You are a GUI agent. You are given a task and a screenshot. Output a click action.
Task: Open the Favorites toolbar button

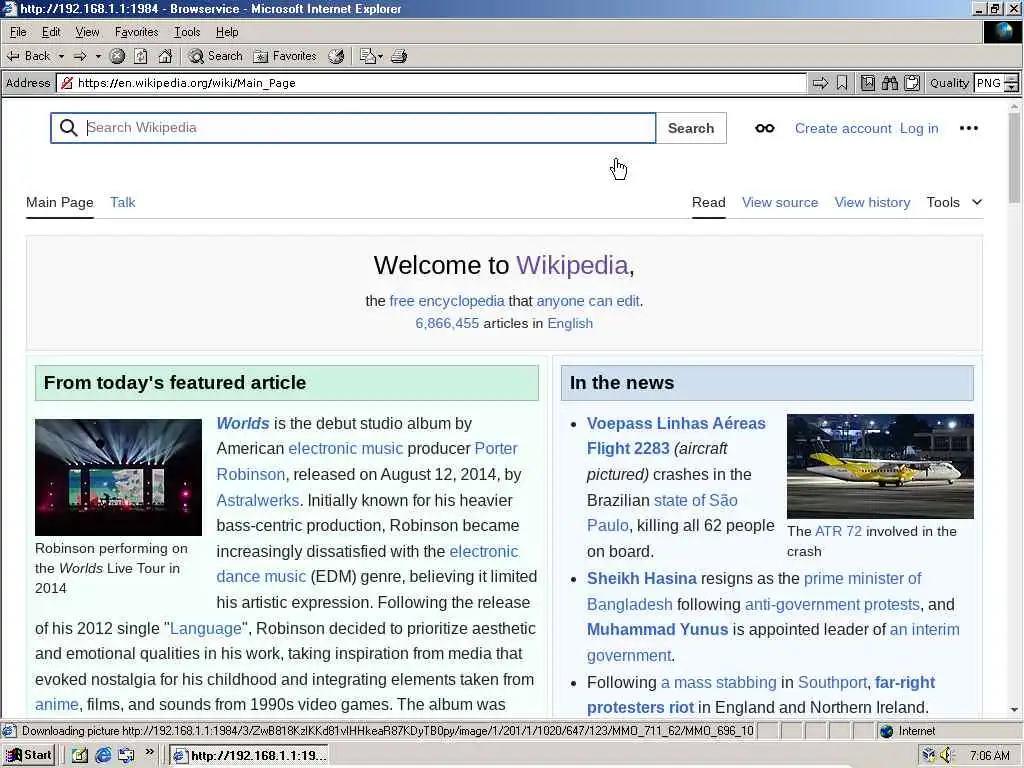click(x=285, y=56)
